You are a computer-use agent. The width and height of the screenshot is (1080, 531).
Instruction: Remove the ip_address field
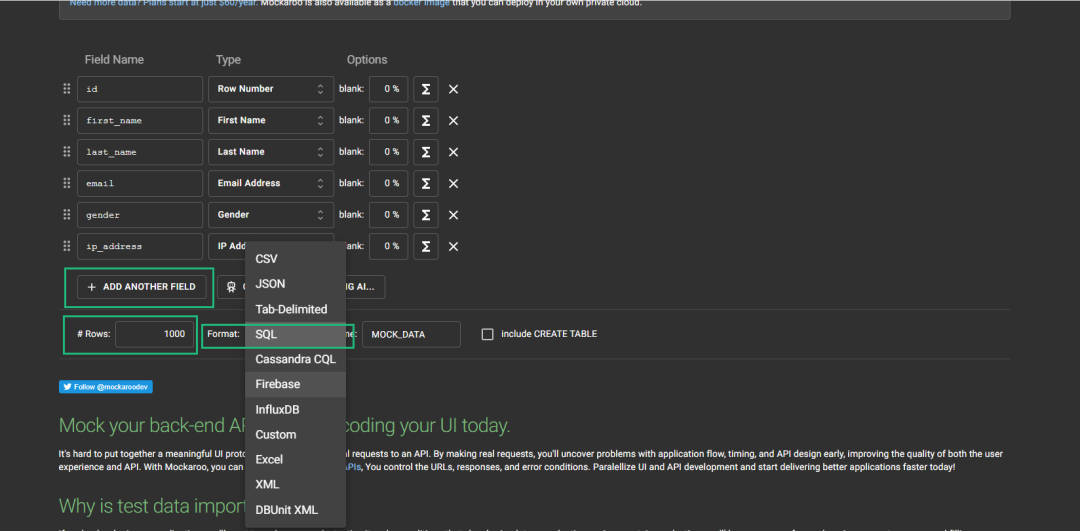tap(453, 246)
